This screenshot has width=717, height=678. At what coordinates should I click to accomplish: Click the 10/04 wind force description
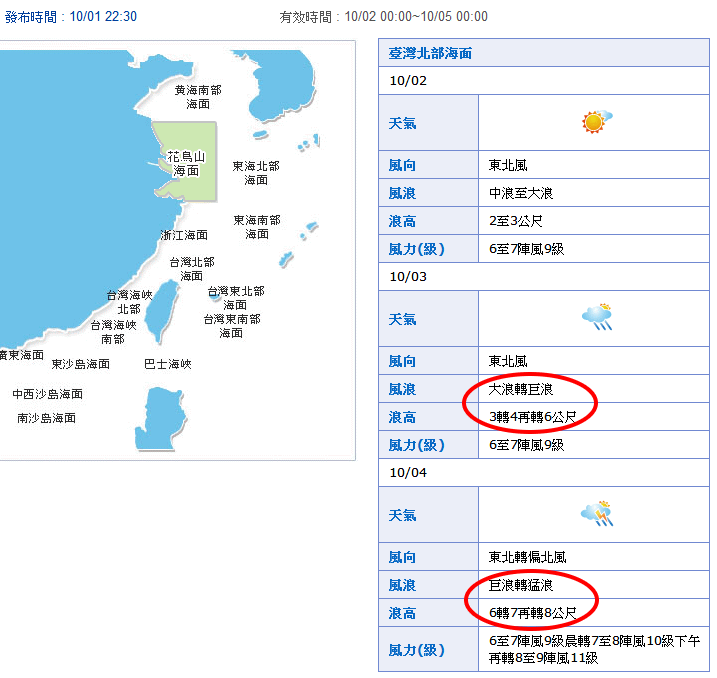pos(594,650)
